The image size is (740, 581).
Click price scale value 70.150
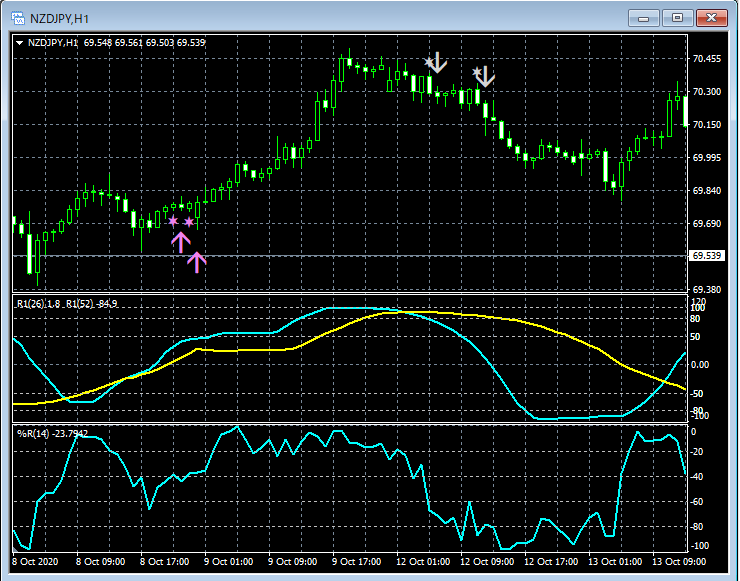point(706,125)
